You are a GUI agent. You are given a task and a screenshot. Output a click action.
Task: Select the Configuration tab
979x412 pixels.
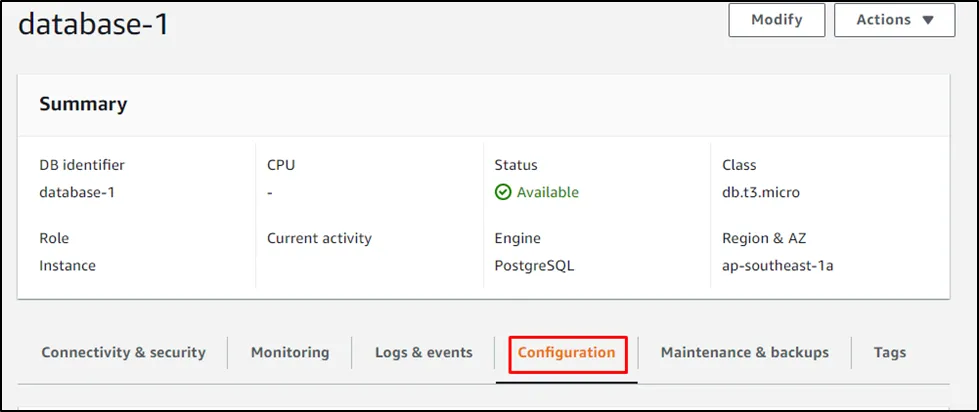coord(566,352)
